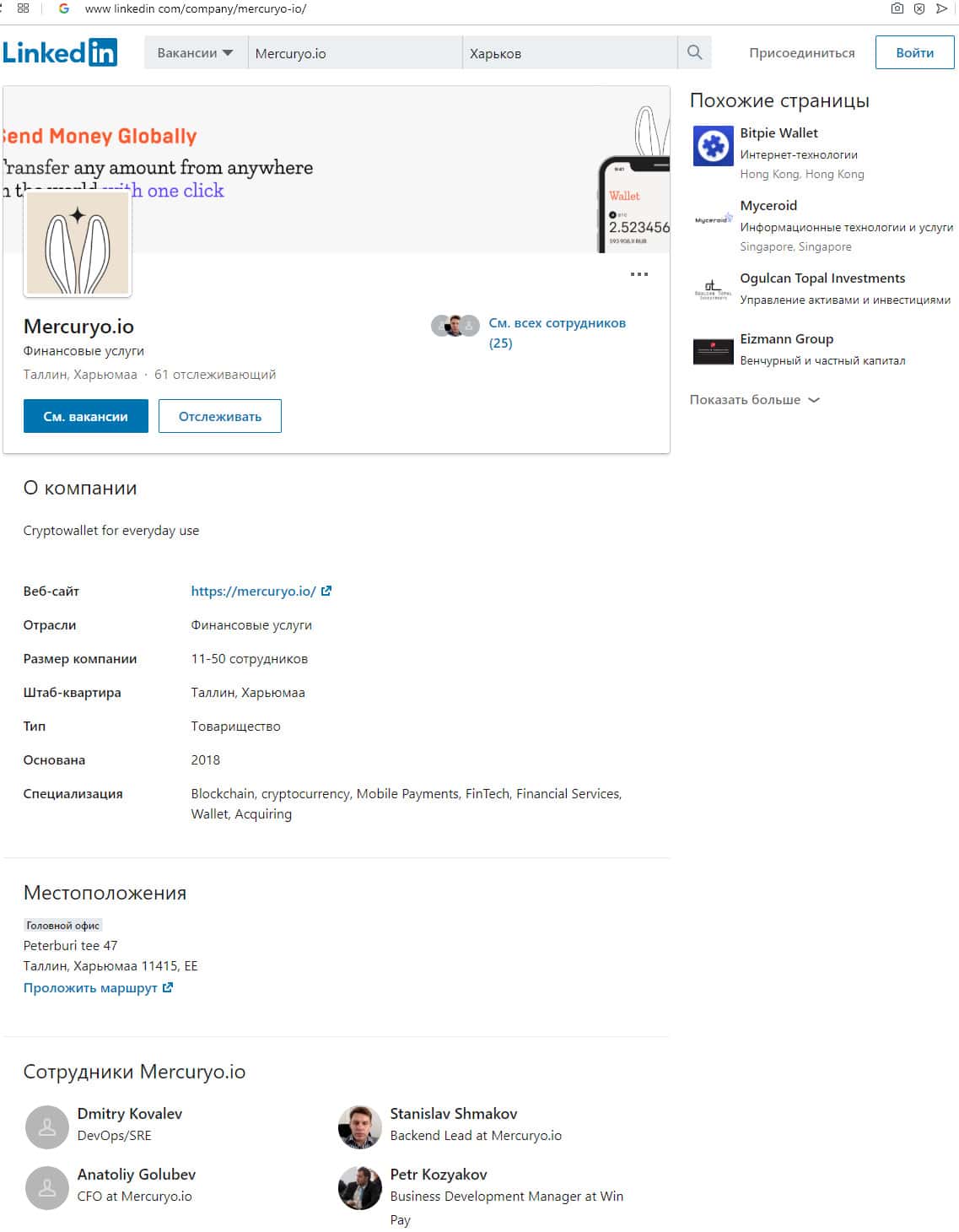Click Petr Kozyakov's profile photo
Image resolution: width=959 pixels, height=1232 pixels.
359,1187
